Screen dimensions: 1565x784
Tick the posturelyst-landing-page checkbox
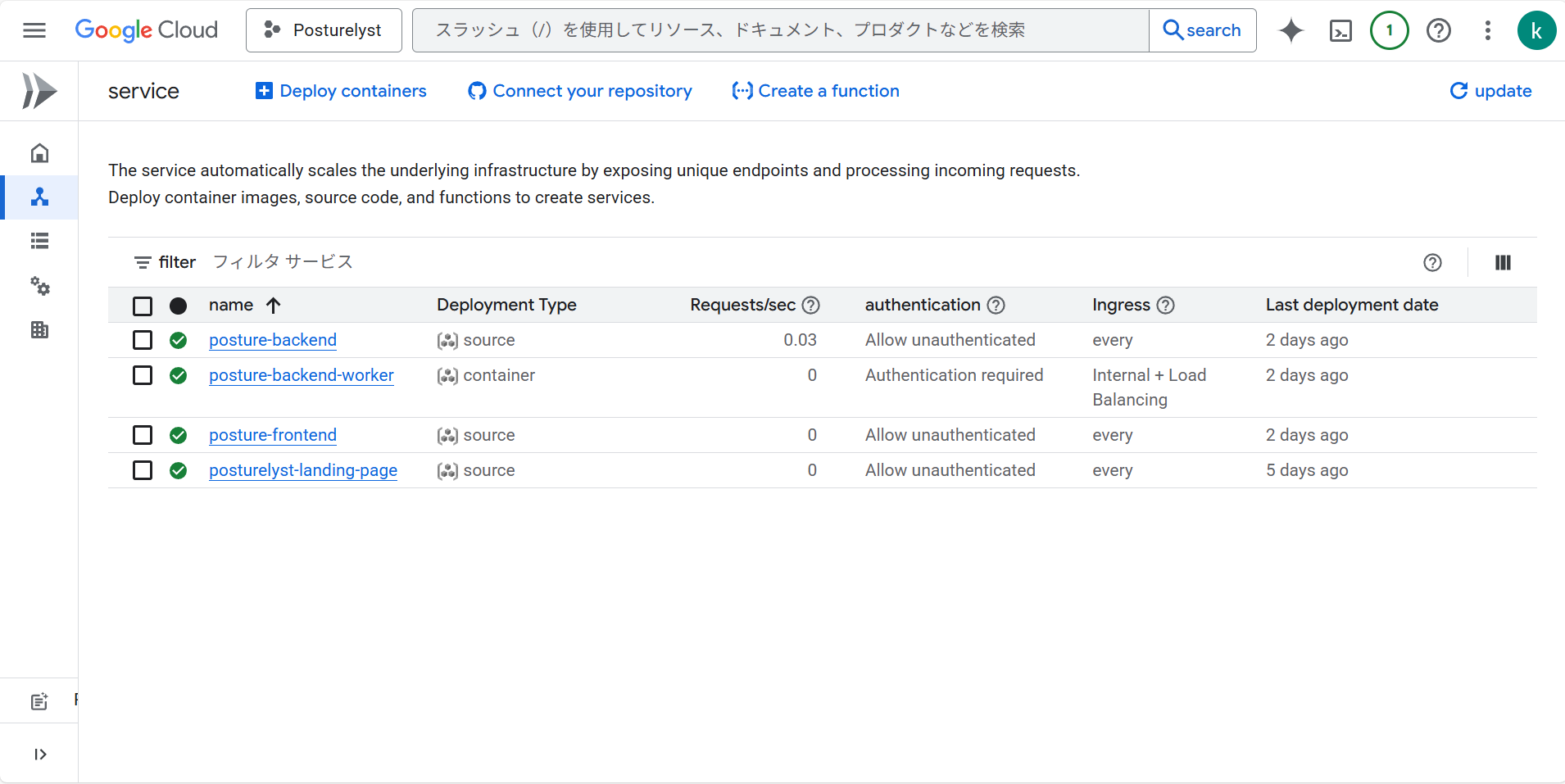143,470
